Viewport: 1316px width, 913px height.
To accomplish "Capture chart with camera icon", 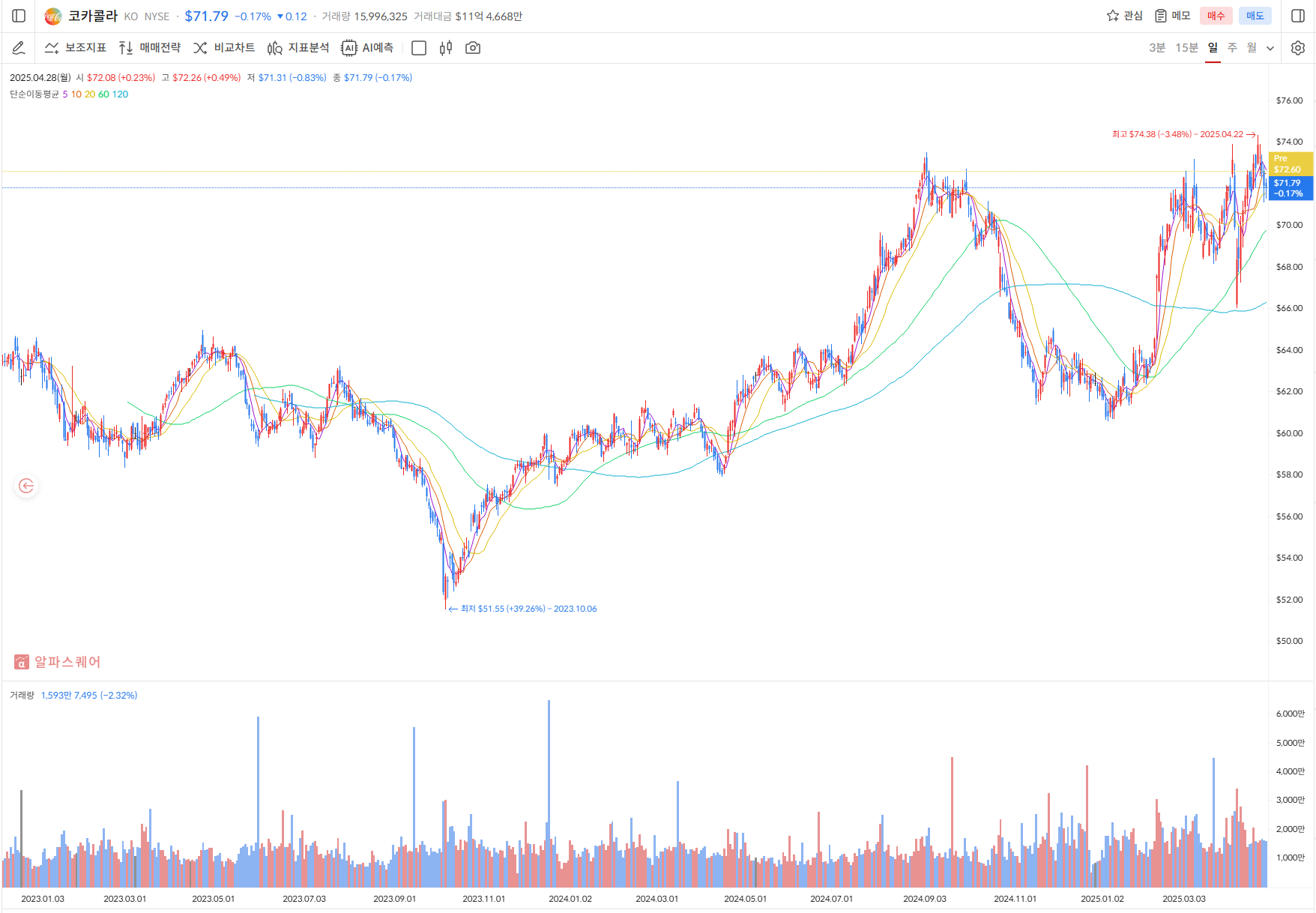I will pos(473,48).
